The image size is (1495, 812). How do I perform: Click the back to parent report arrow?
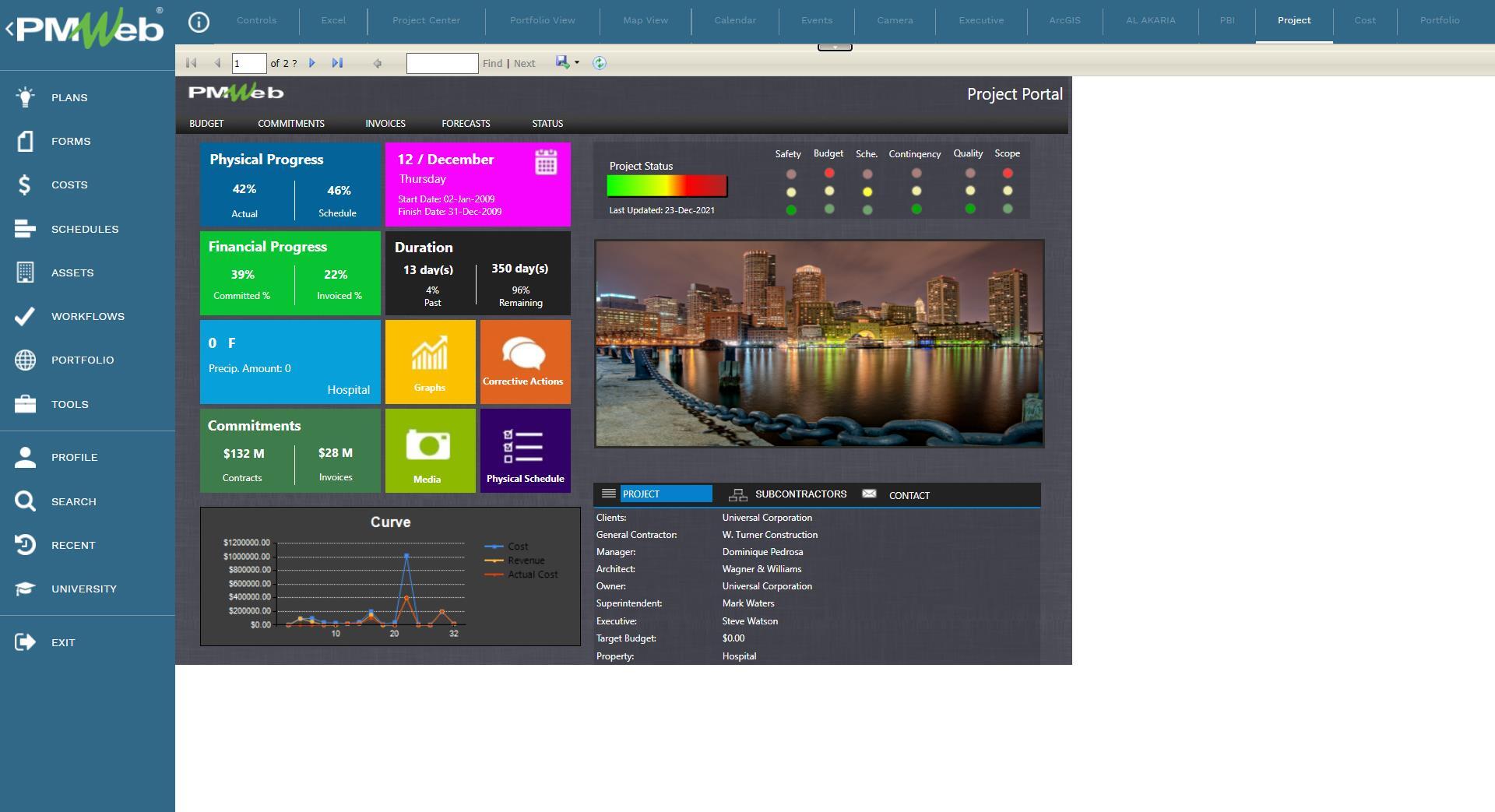pyautogui.click(x=378, y=63)
